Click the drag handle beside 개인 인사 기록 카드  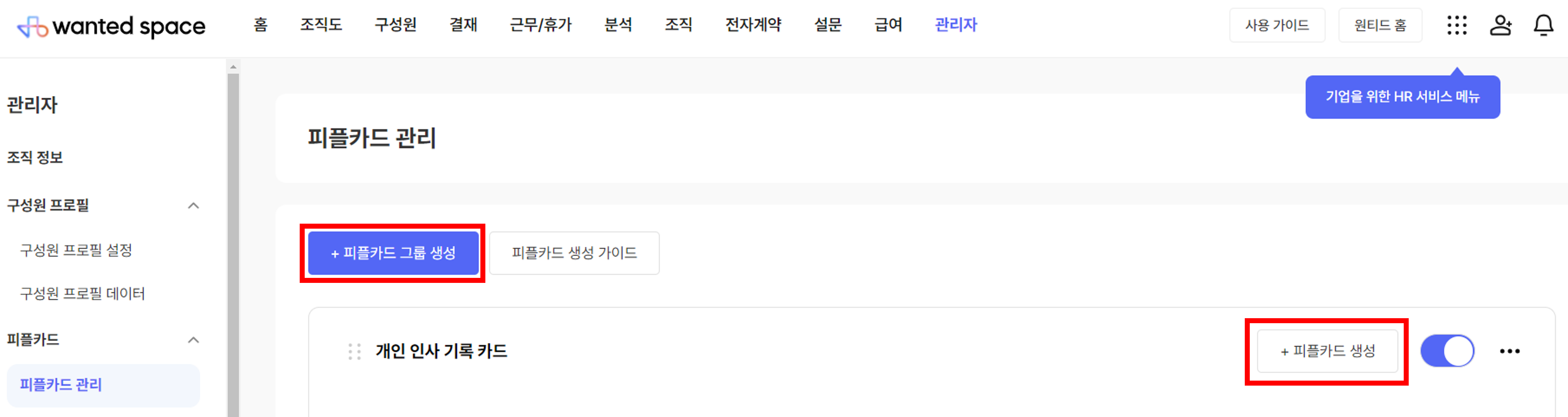tap(354, 352)
